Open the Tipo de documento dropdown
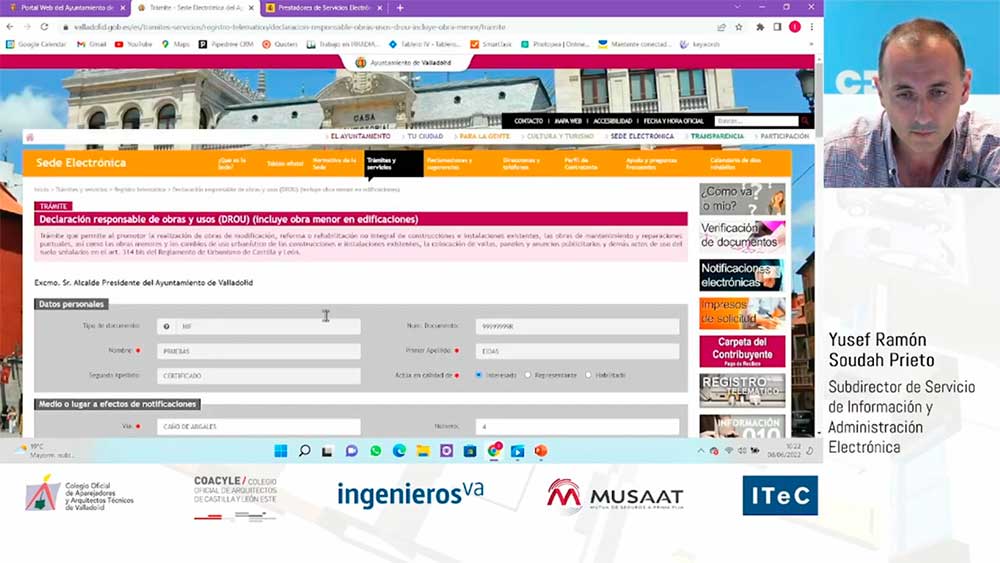1000x563 pixels. 267,327
